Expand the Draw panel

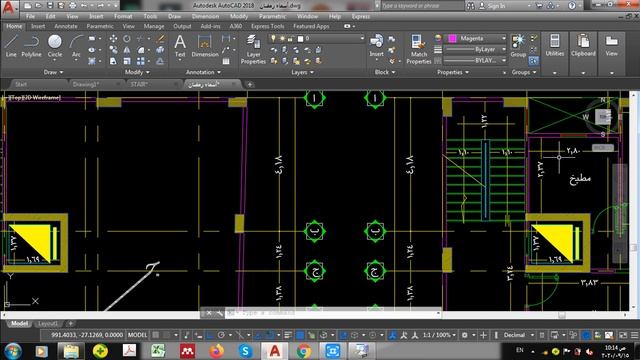[x=53, y=72]
